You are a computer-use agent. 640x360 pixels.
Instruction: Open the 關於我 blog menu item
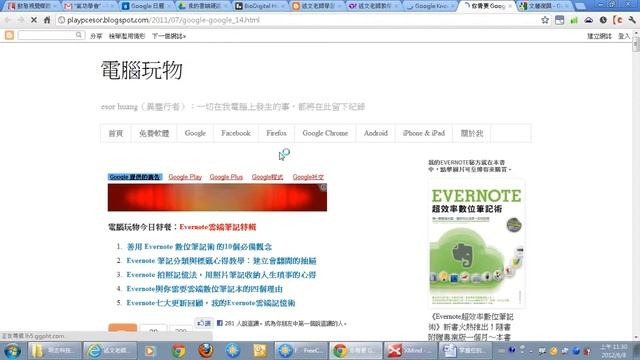472,133
